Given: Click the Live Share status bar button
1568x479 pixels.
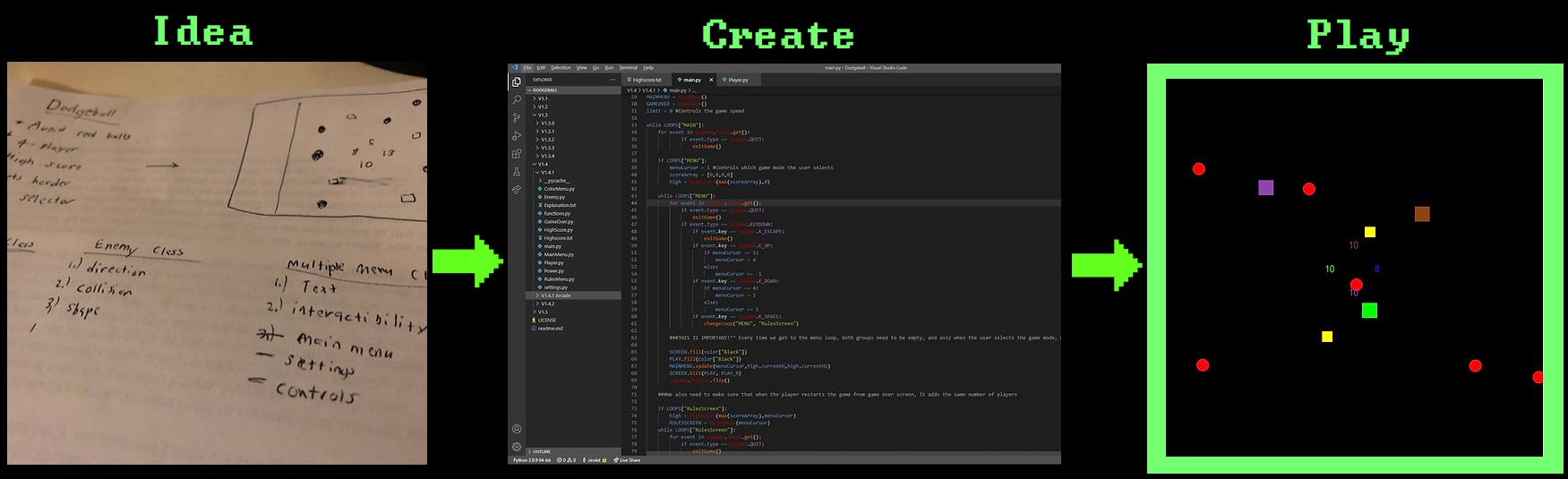Looking at the screenshot, I should tap(629, 460).
